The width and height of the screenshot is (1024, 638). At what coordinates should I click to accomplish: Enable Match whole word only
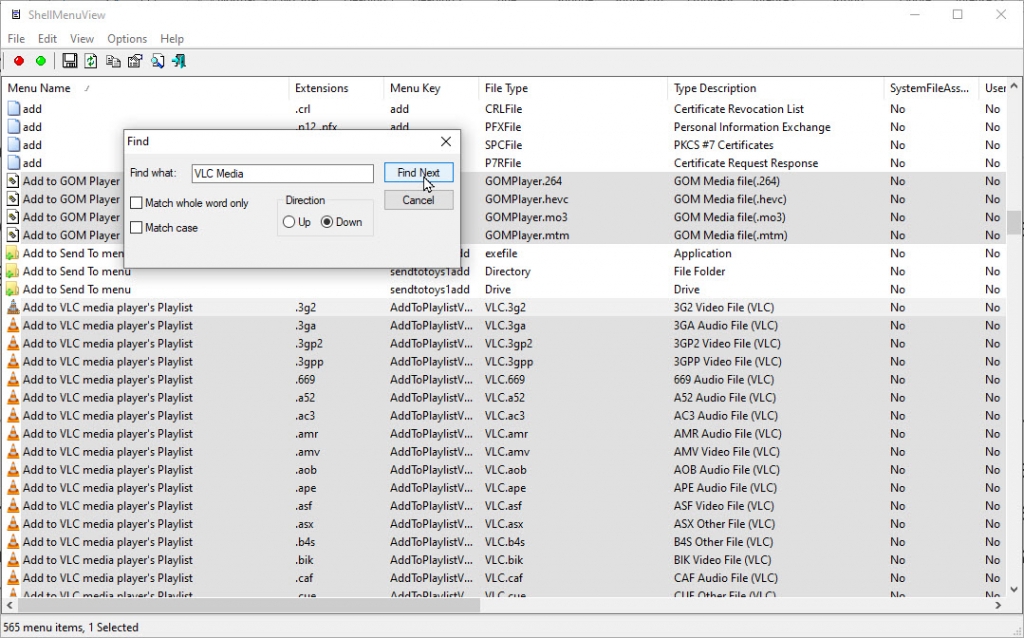click(x=136, y=202)
